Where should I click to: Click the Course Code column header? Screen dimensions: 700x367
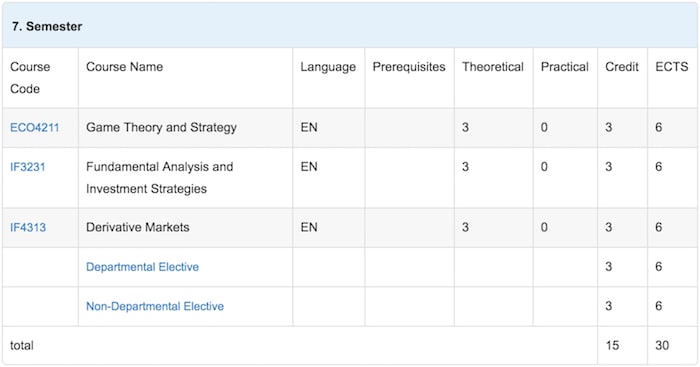pyautogui.click(x=30, y=78)
